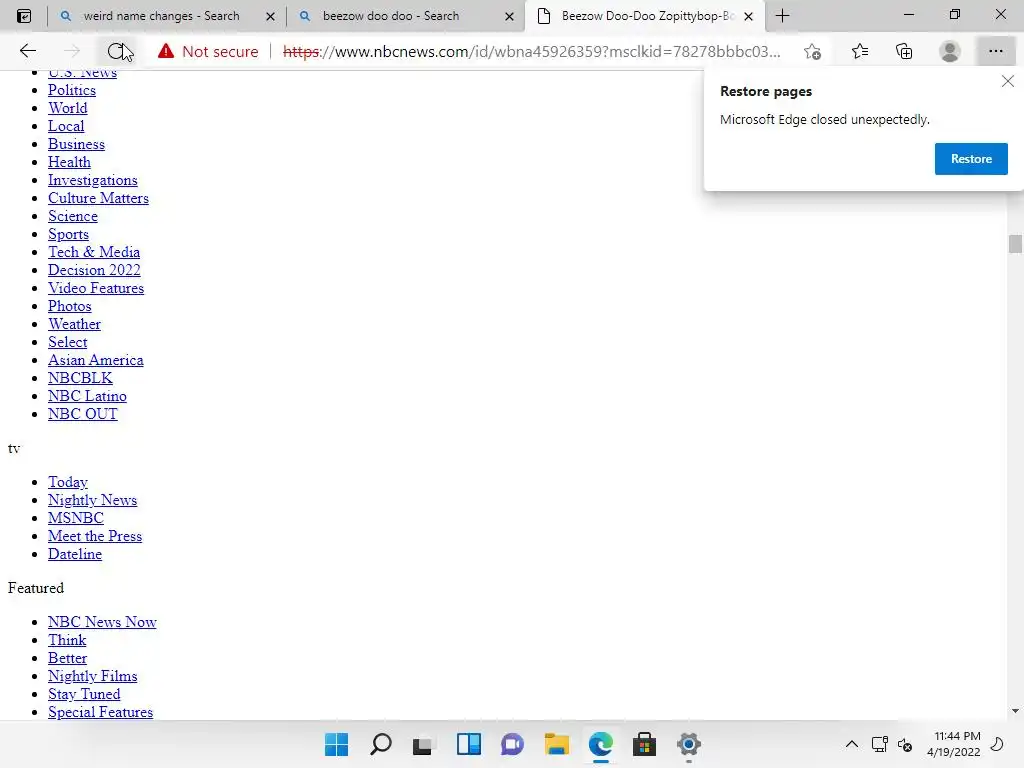Refresh the page with reload icon
Image resolution: width=1024 pixels, height=768 pixels.
coord(116,51)
